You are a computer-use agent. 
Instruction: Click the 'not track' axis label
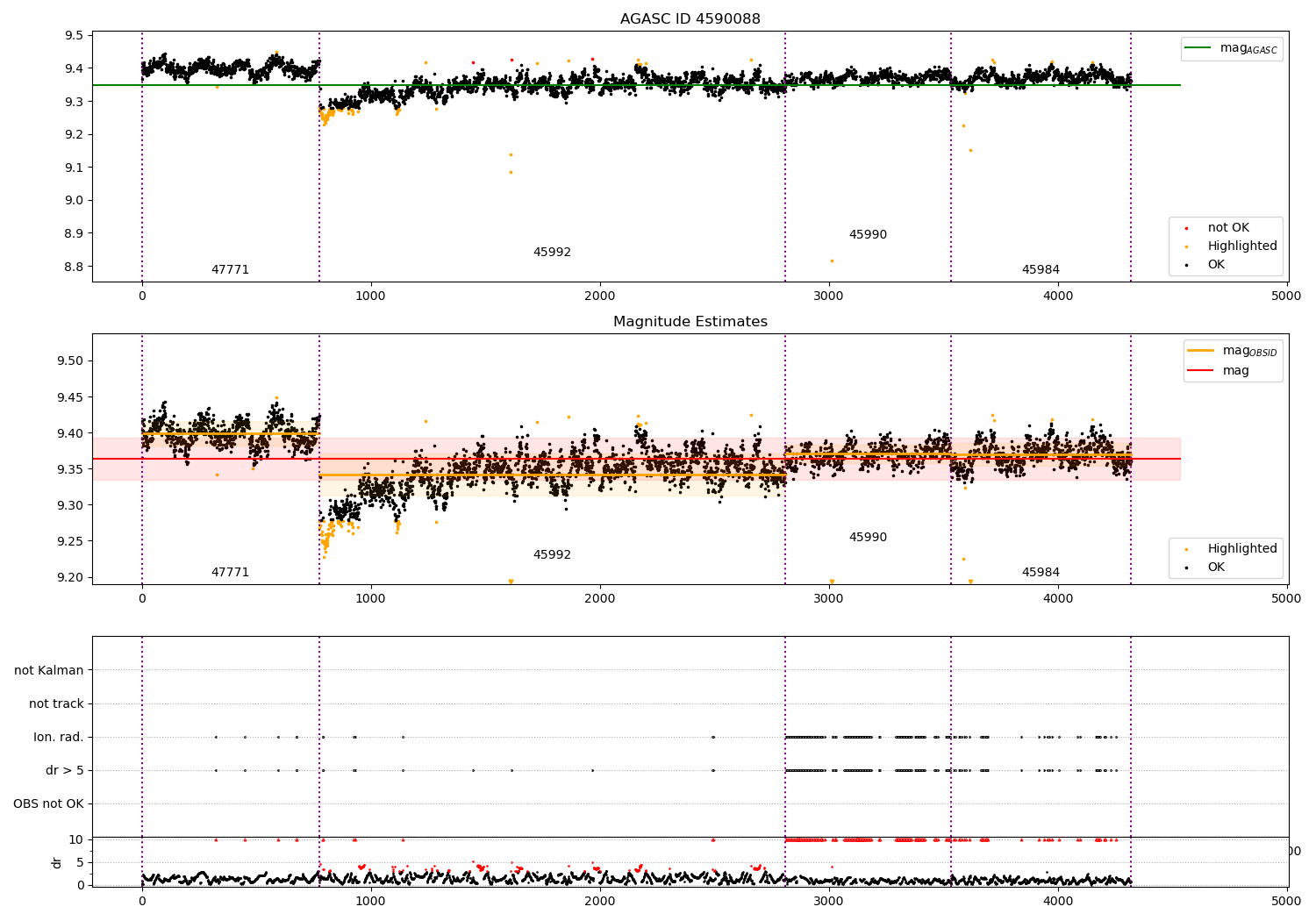[x=56, y=703]
